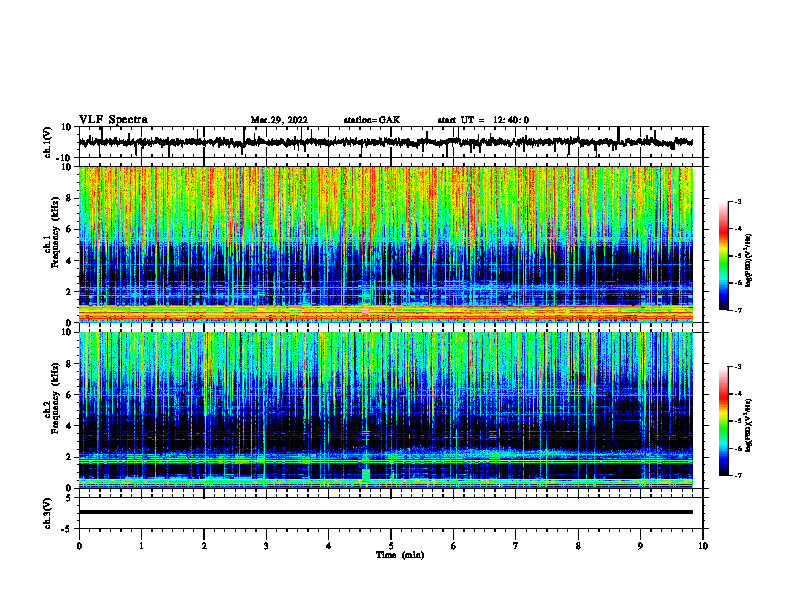Viewport: 792px width, 612px height.
Task: Click the "8" kHz tick on ch.1 frequency axis
Action: pos(70,198)
